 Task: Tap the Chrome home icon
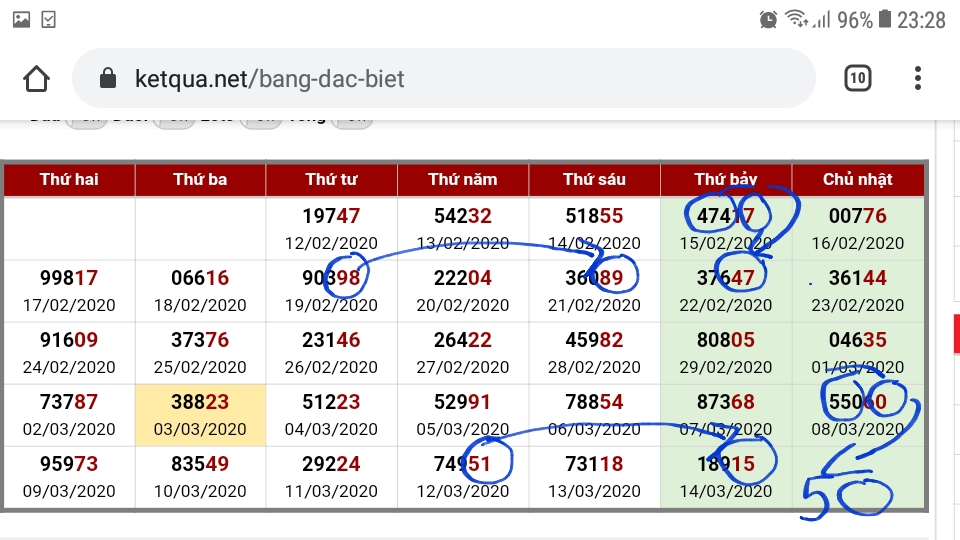pyautogui.click(x=36, y=78)
